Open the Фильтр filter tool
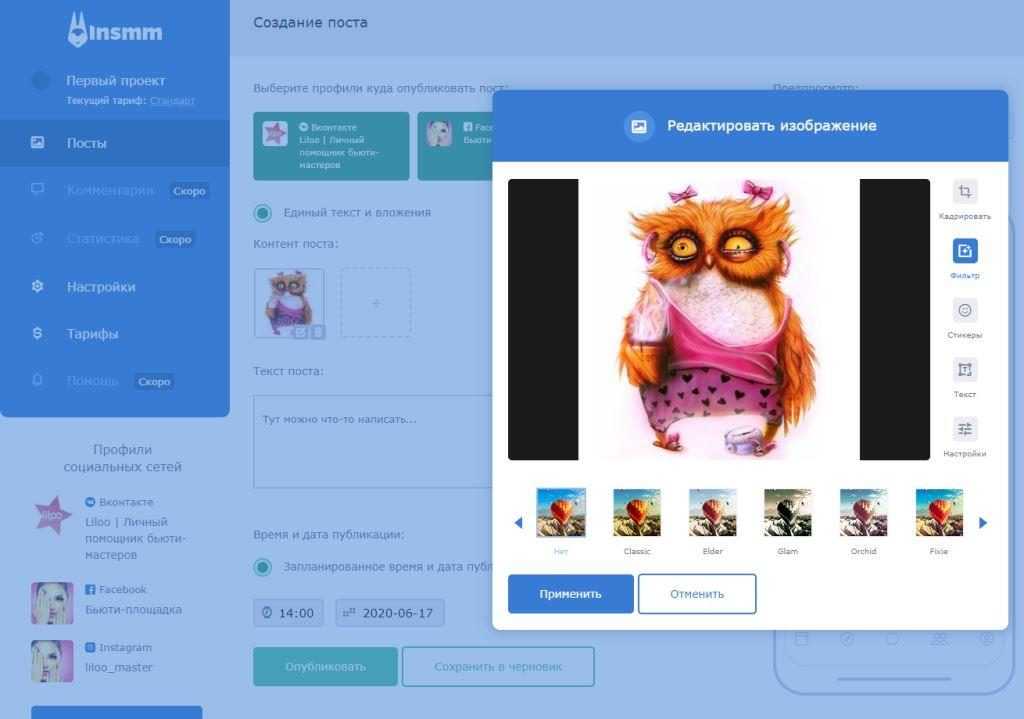1024x719 pixels. pyautogui.click(x=964, y=251)
